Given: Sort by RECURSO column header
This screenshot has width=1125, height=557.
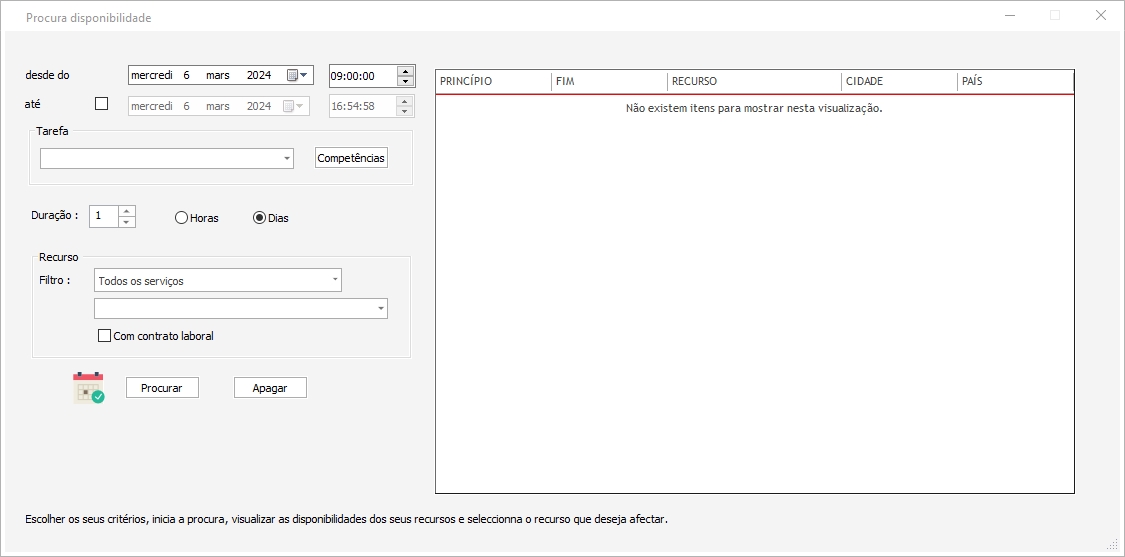Looking at the screenshot, I should (754, 81).
